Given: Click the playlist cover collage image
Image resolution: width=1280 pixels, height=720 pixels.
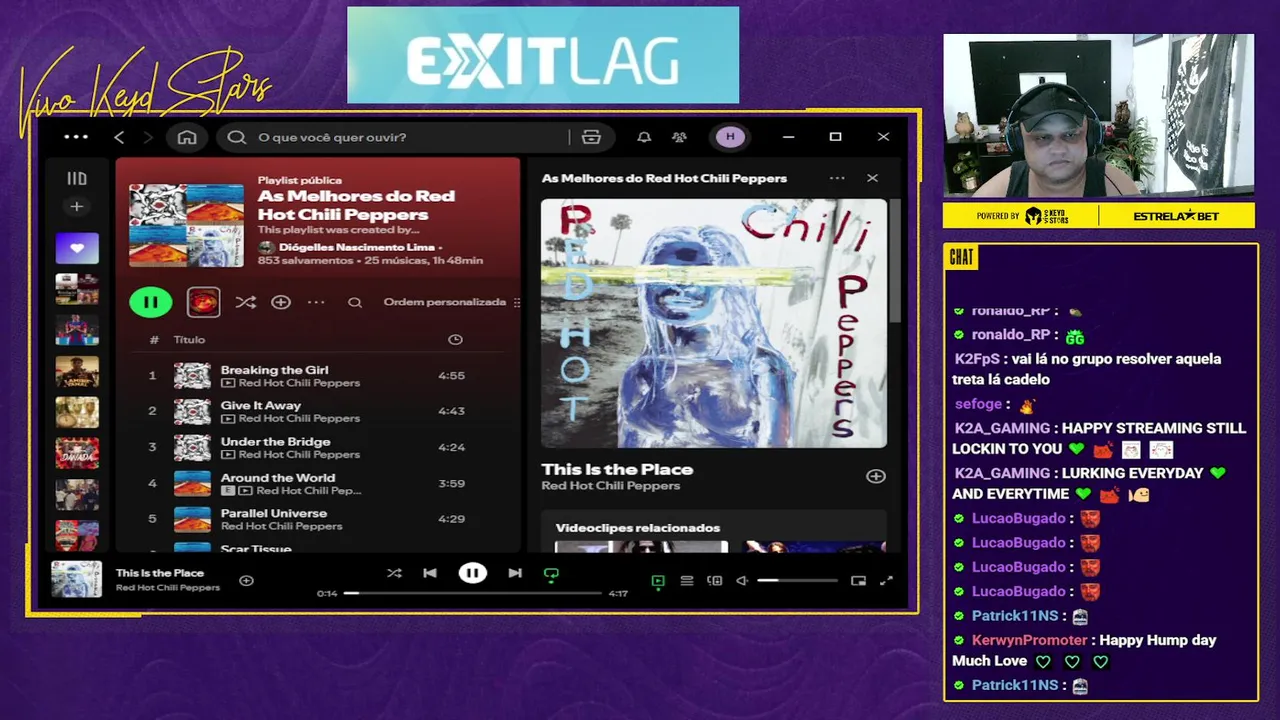Looking at the screenshot, I should click(186, 225).
